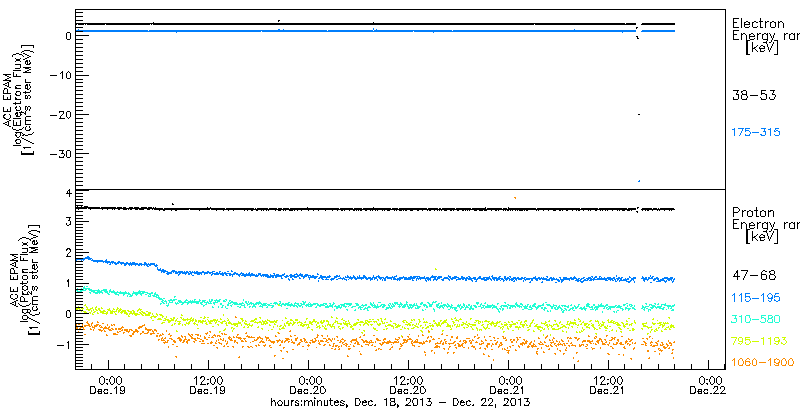This screenshot has width=800, height=410.
Task: Click the "Electron" legend heading
Action: click(759, 23)
